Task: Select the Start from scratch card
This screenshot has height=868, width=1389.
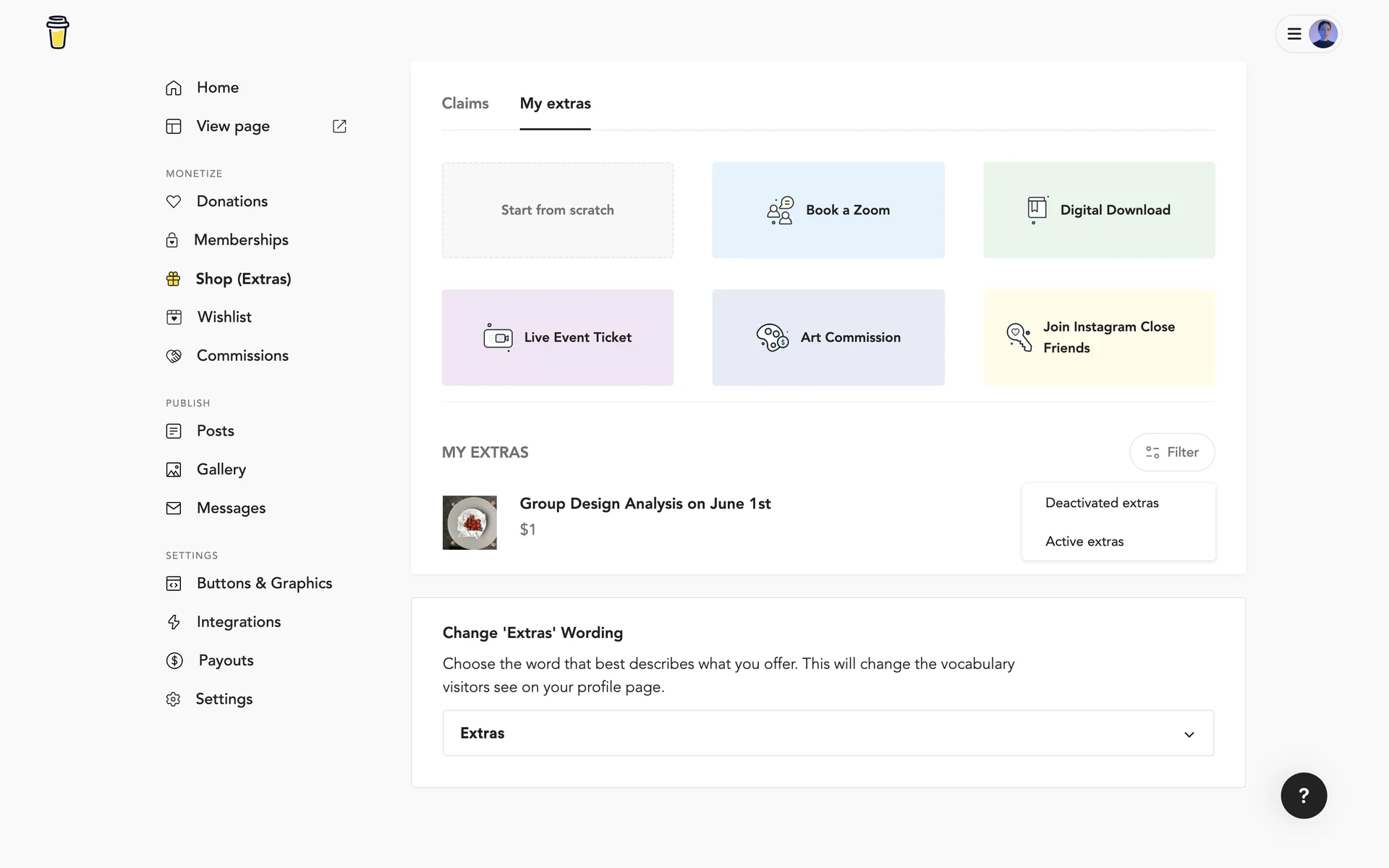Action: coord(557,210)
